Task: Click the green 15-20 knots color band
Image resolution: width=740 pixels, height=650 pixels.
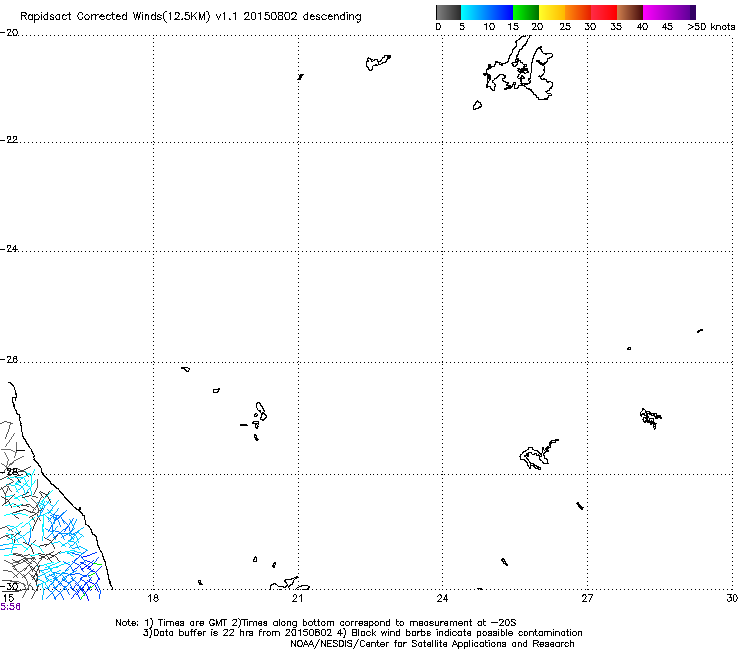Action: (526, 12)
